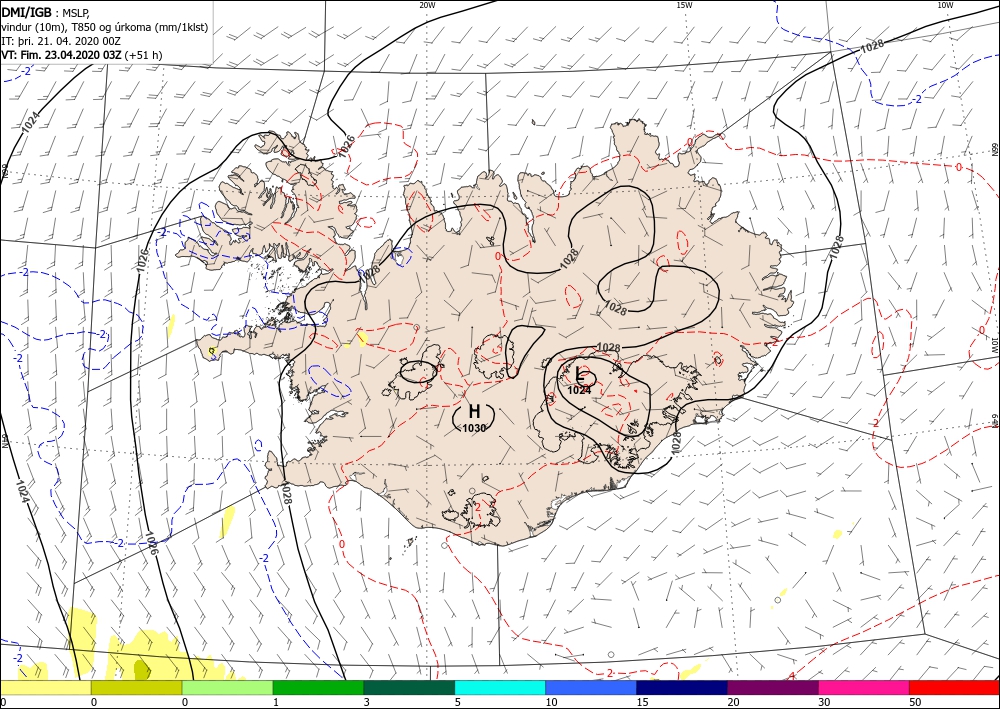
Task: Click the '20W' longitude label
Action: point(427,5)
